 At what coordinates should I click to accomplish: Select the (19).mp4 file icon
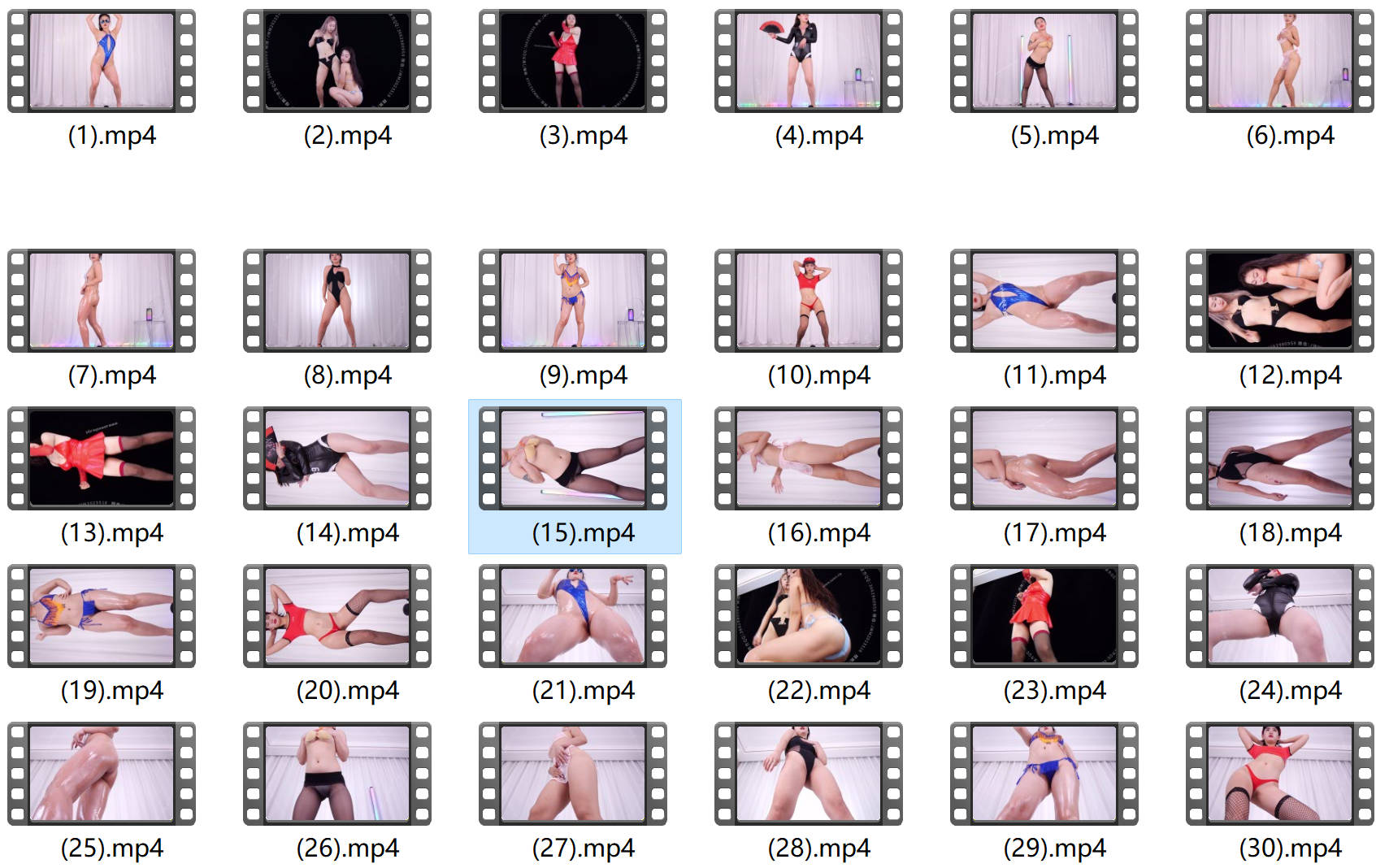click(102, 616)
